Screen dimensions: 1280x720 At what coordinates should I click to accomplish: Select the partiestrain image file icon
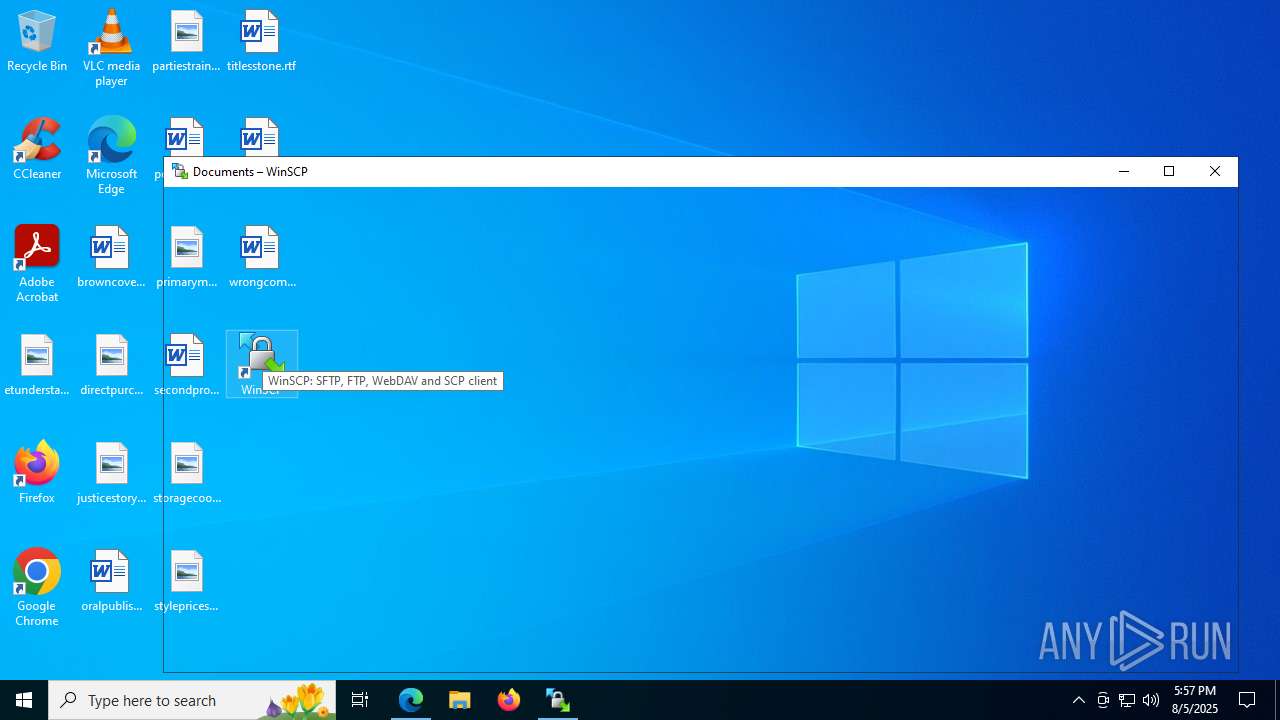[186, 42]
